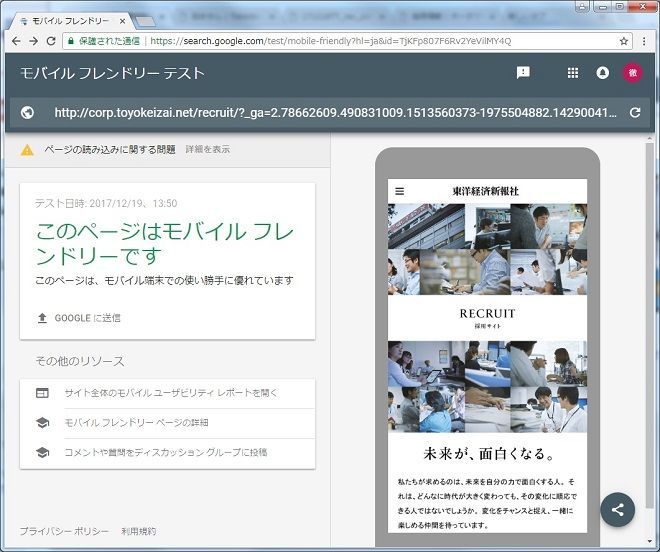Reload the page in browser toolbar

point(51,41)
